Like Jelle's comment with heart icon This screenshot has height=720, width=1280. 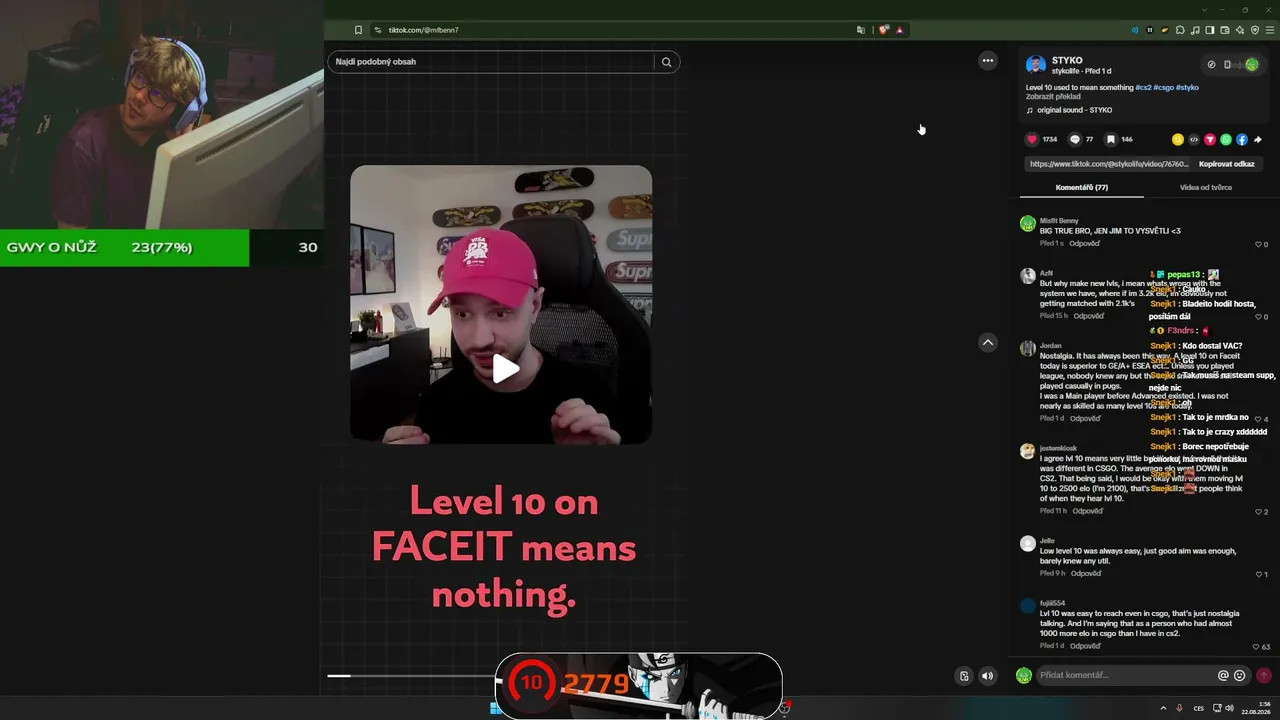(1259, 574)
